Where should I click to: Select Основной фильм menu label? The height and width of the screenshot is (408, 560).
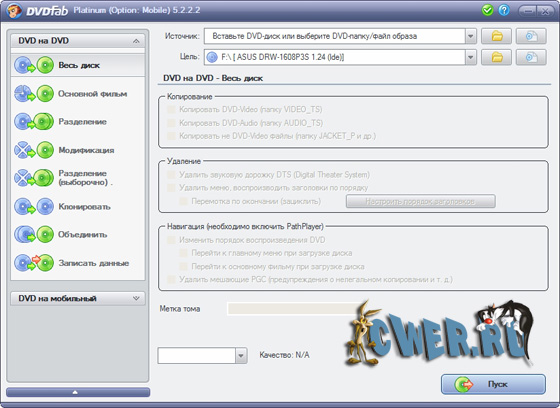[x=92, y=94]
